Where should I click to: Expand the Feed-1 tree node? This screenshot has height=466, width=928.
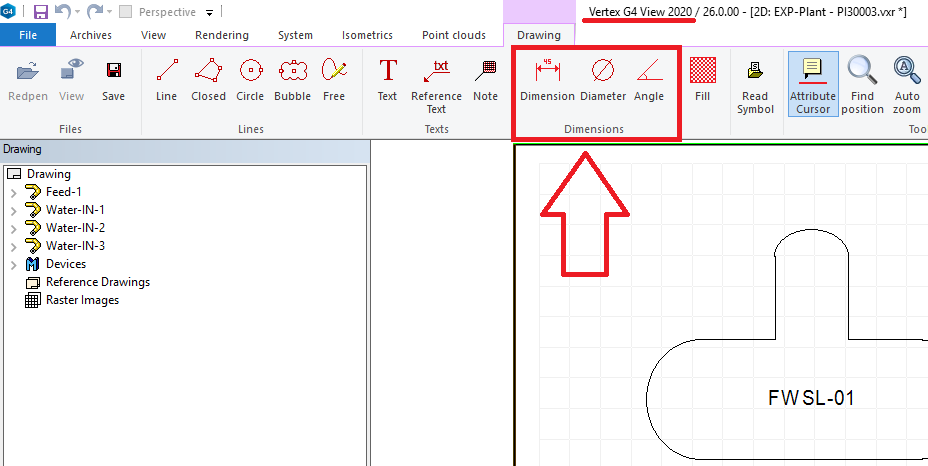[x=13, y=192]
